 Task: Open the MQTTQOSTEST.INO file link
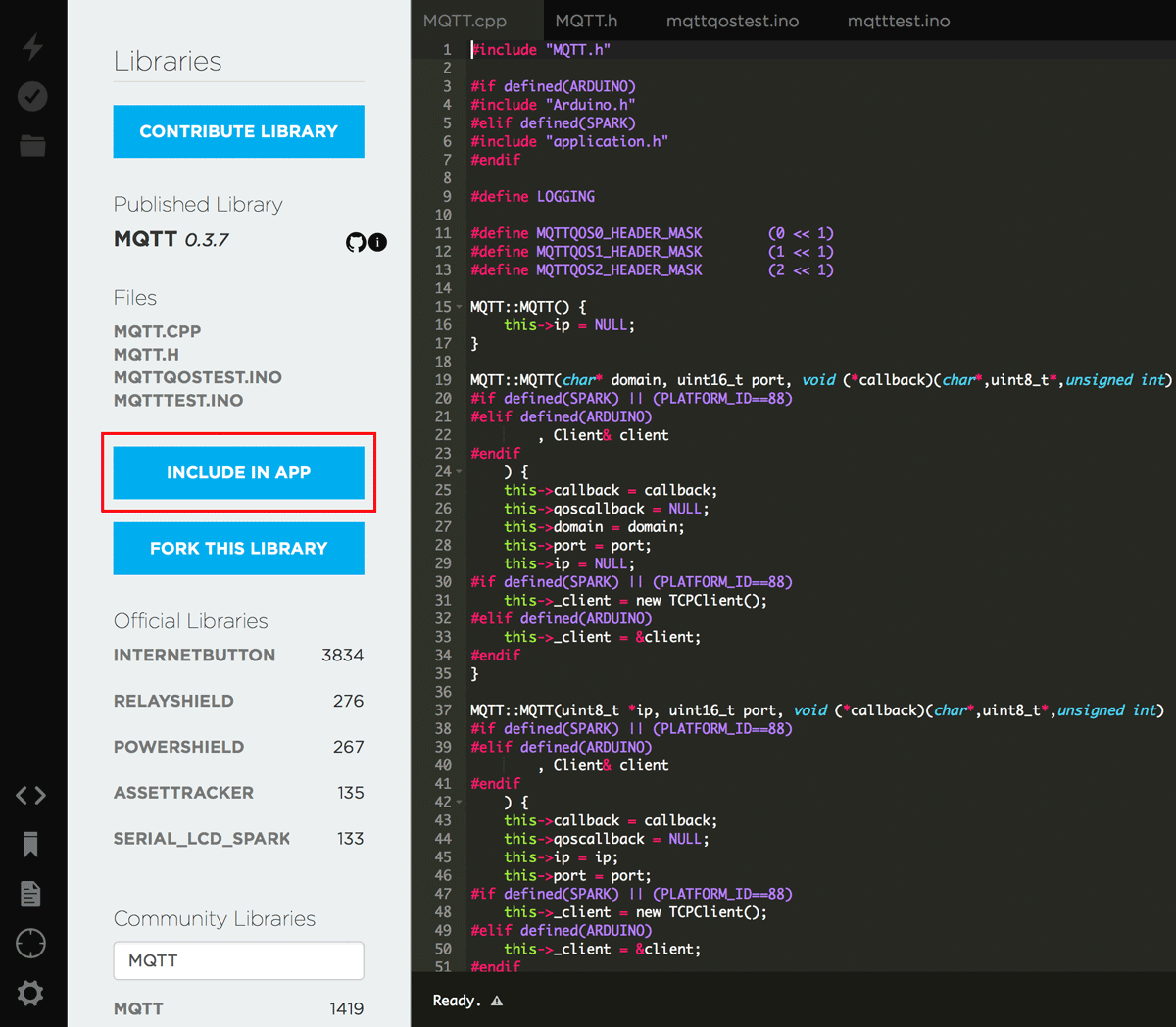tap(198, 377)
